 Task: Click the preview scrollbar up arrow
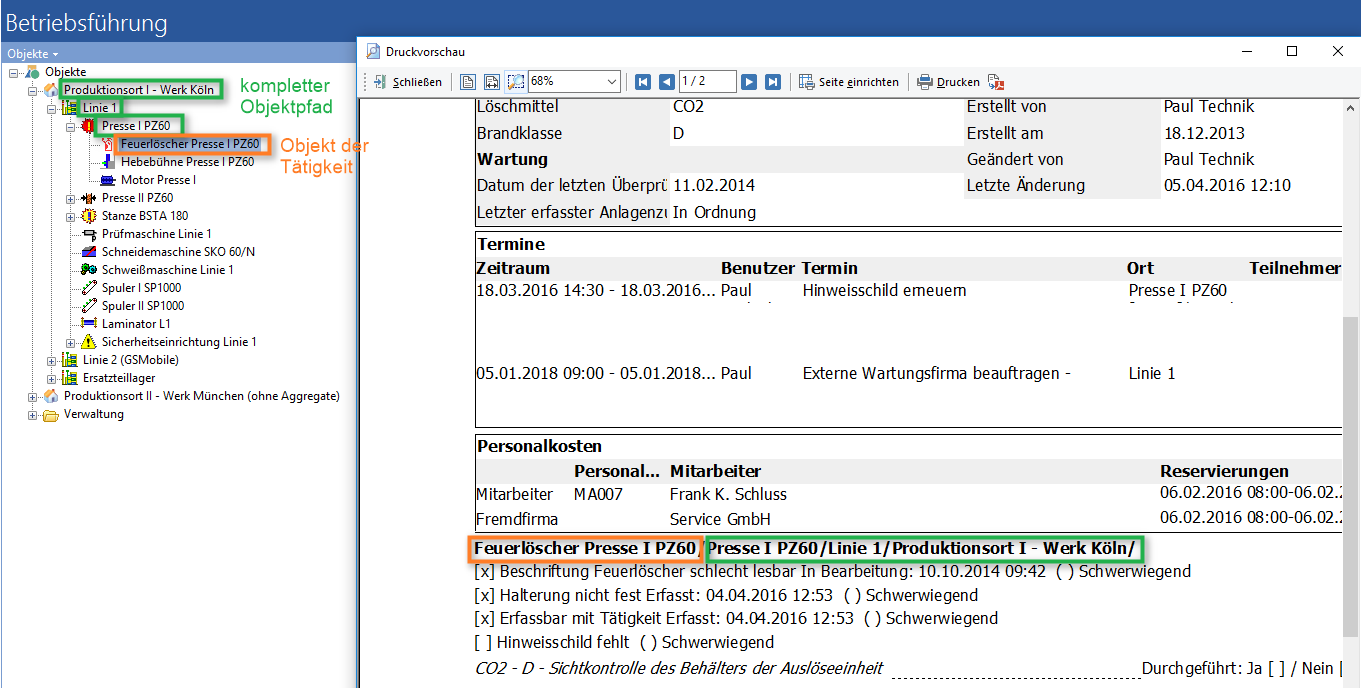1352,107
